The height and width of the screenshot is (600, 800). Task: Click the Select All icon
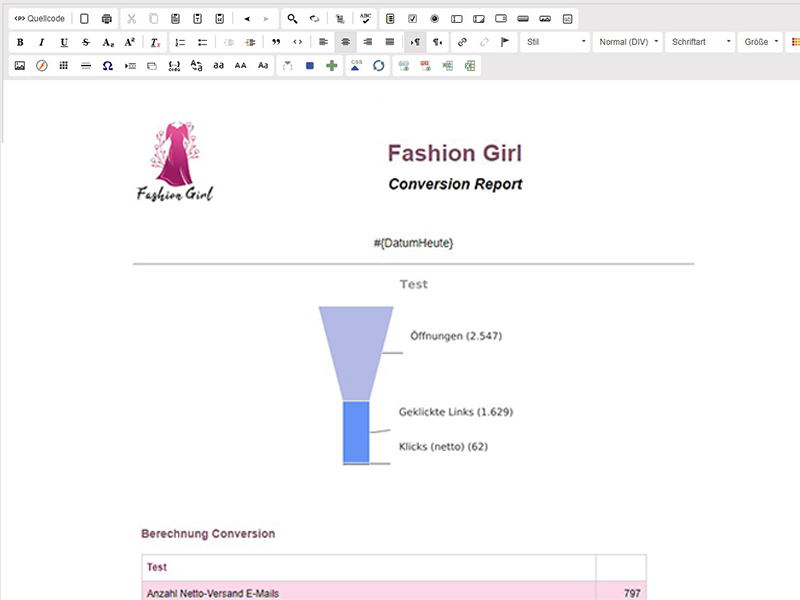point(340,19)
